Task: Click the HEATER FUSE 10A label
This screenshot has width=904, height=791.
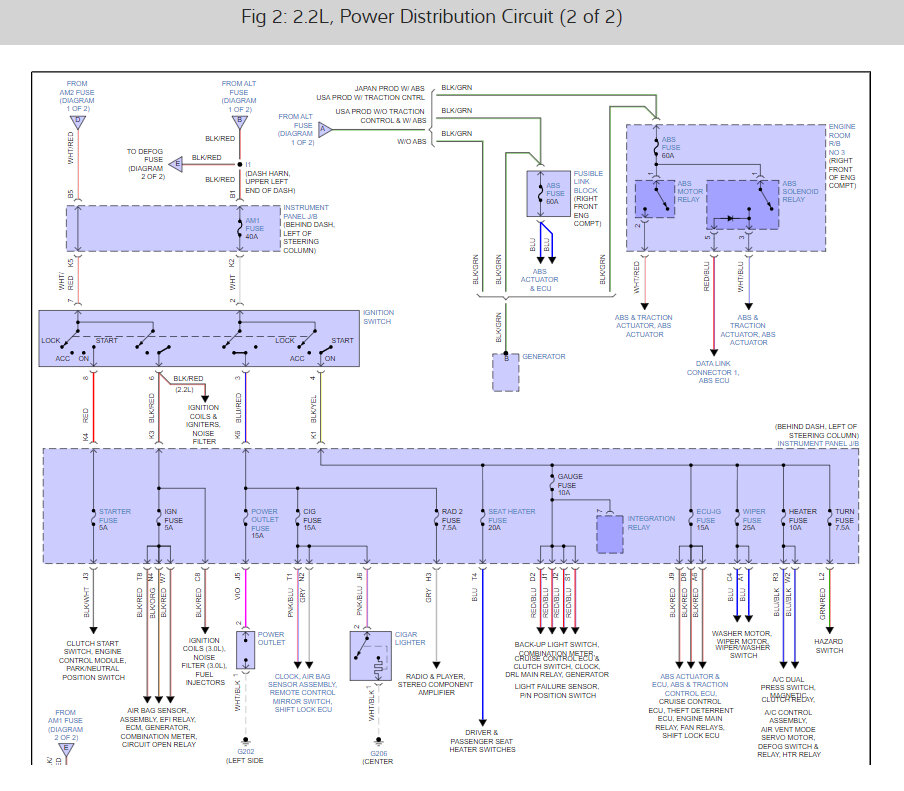Action: coord(803,519)
